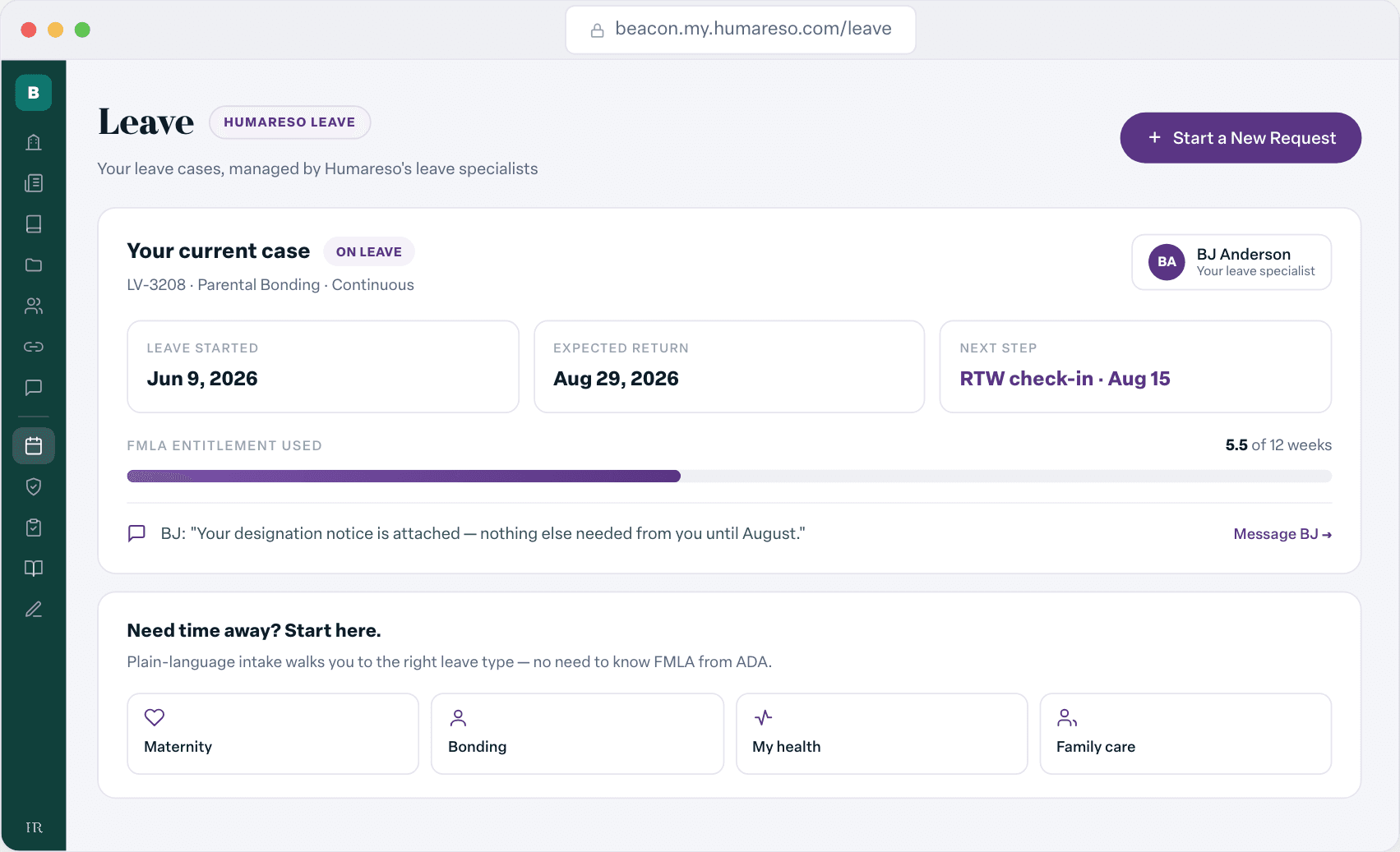The height and width of the screenshot is (852, 1400).
Task: Click the speech bubble icon beside BJ's message
Action: click(x=137, y=533)
